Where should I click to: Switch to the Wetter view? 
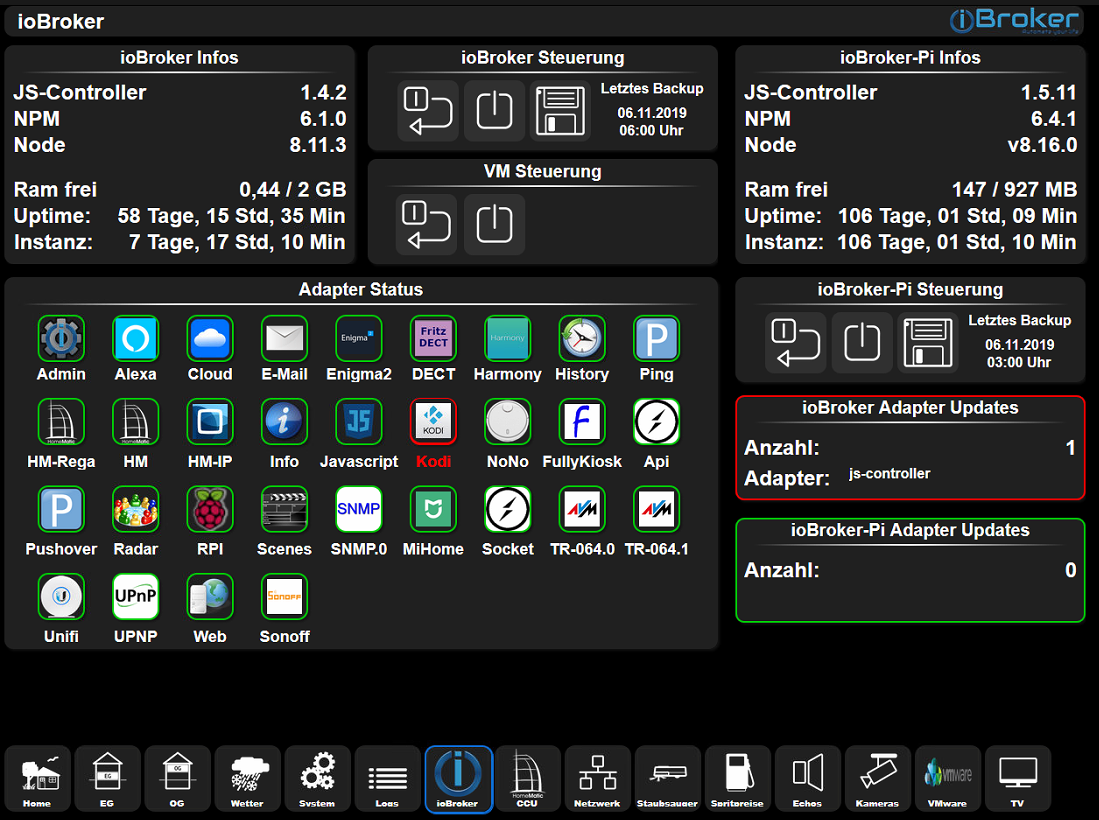(x=247, y=778)
